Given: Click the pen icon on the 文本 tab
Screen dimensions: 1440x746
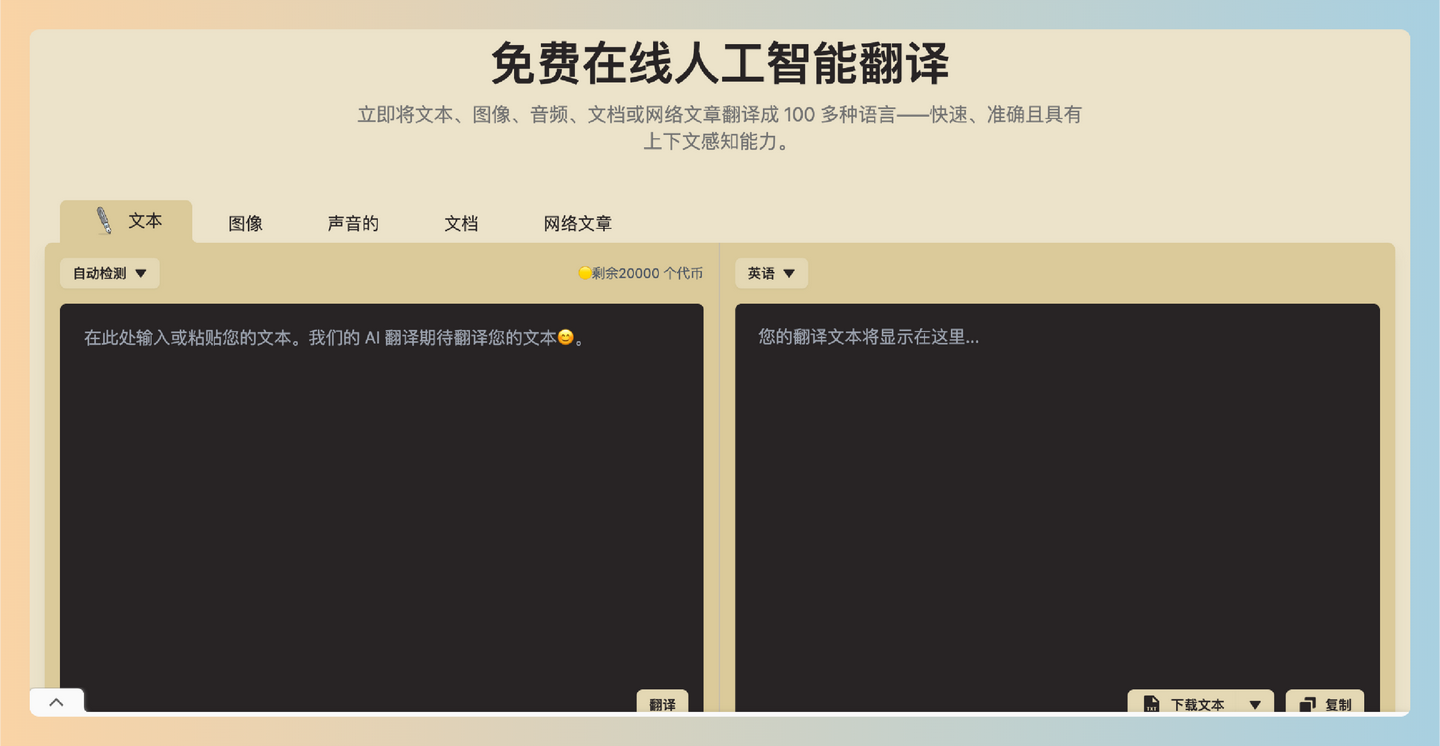Looking at the screenshot, I should 103,220.
